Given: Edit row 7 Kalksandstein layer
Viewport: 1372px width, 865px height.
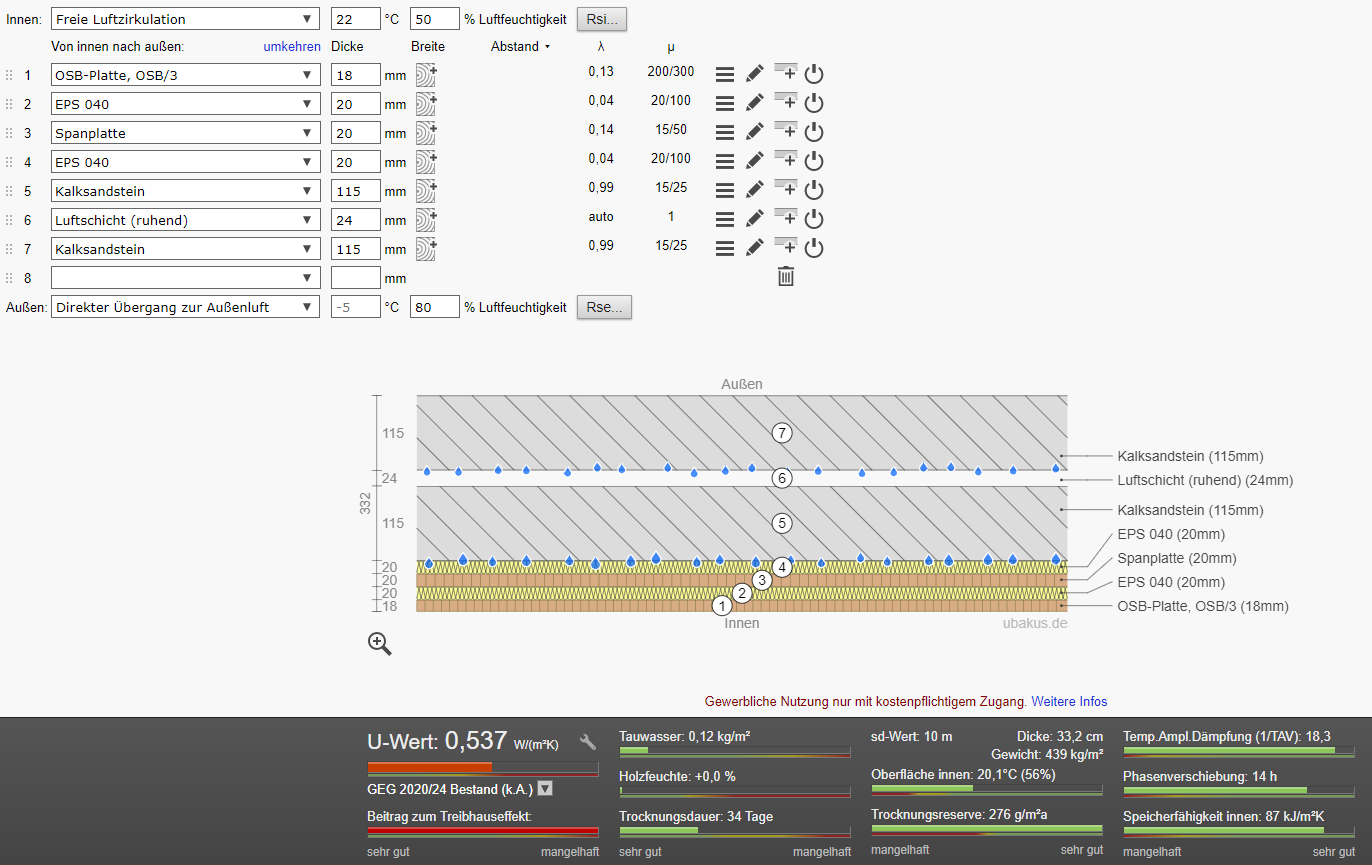Looking at the screenshot, I should click(755, 248).
